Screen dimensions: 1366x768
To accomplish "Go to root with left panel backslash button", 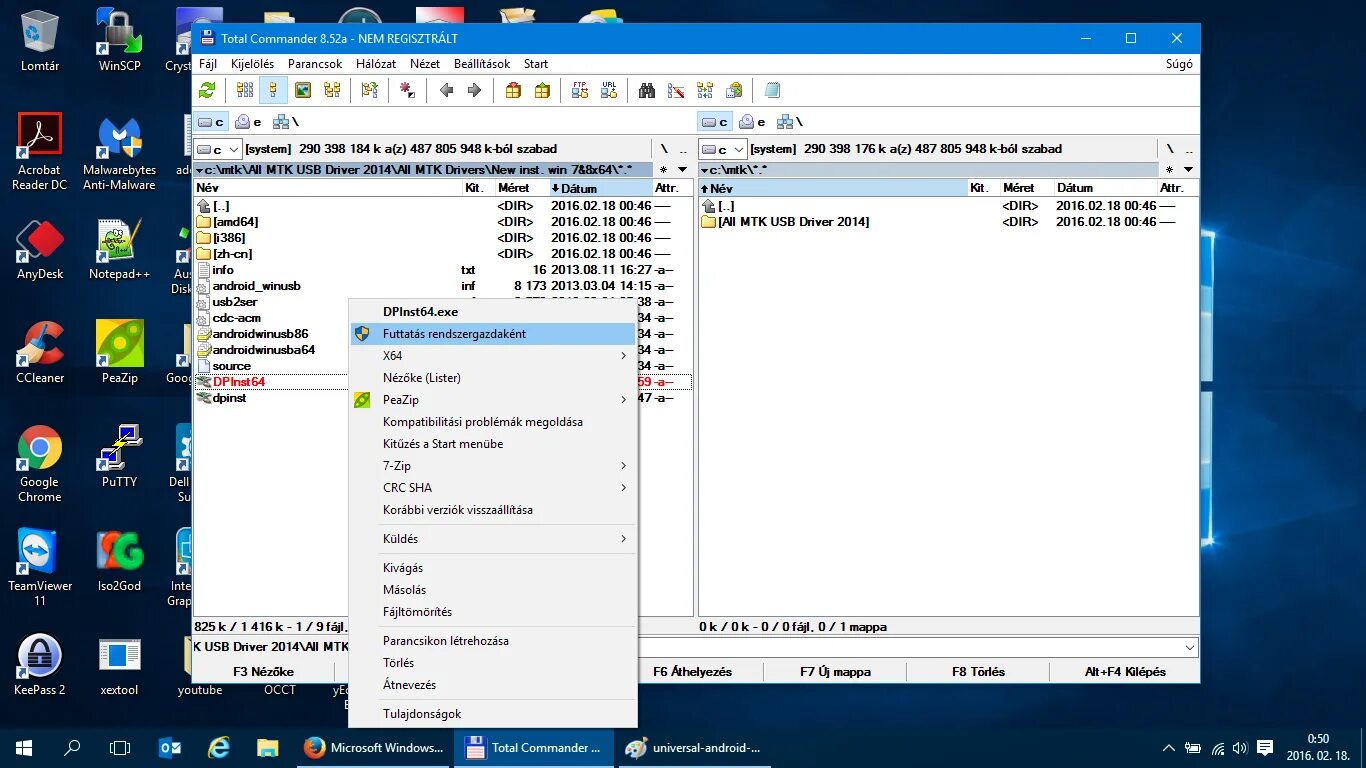I will pos(664,148).
